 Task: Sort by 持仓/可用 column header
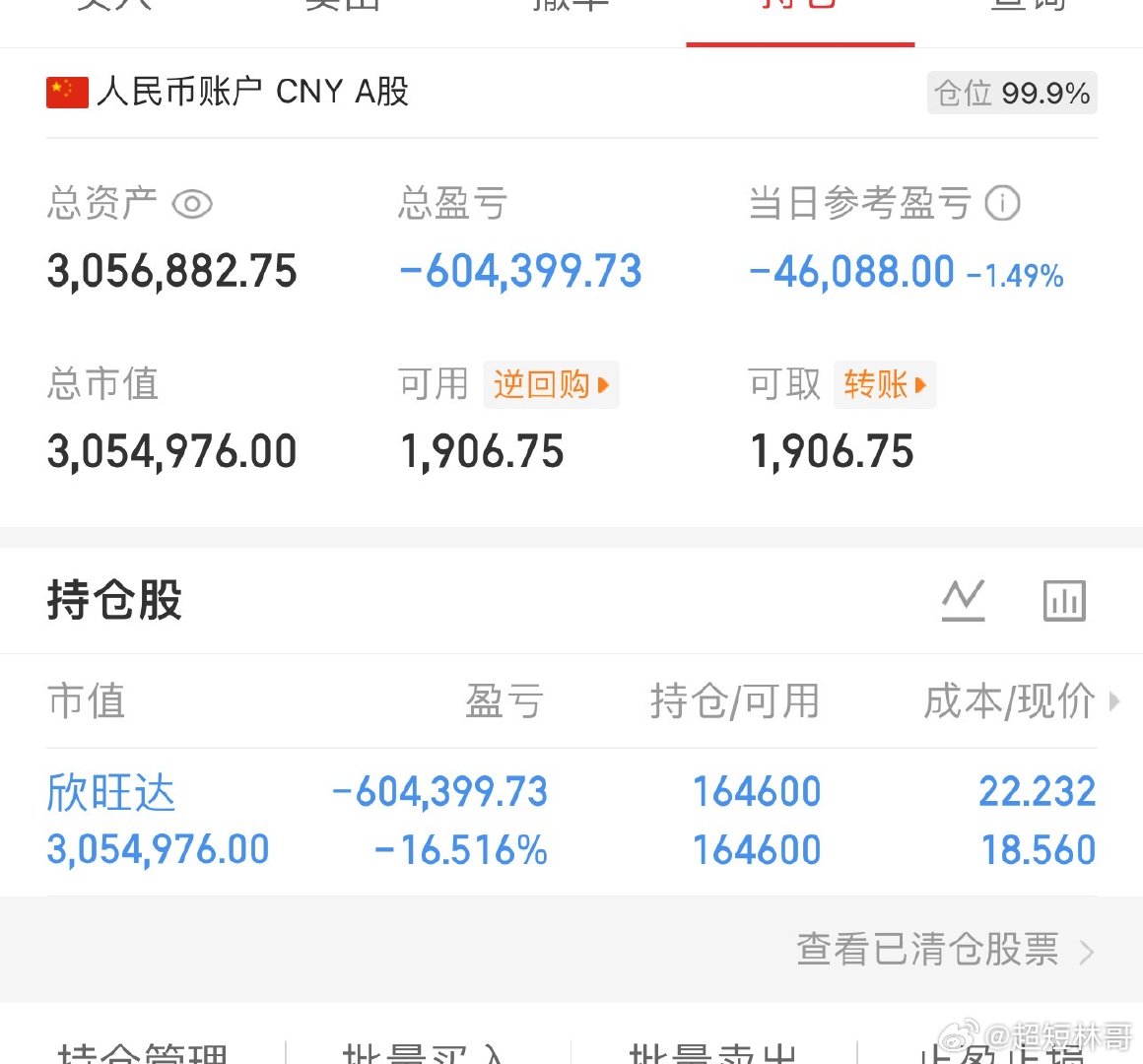735,701
